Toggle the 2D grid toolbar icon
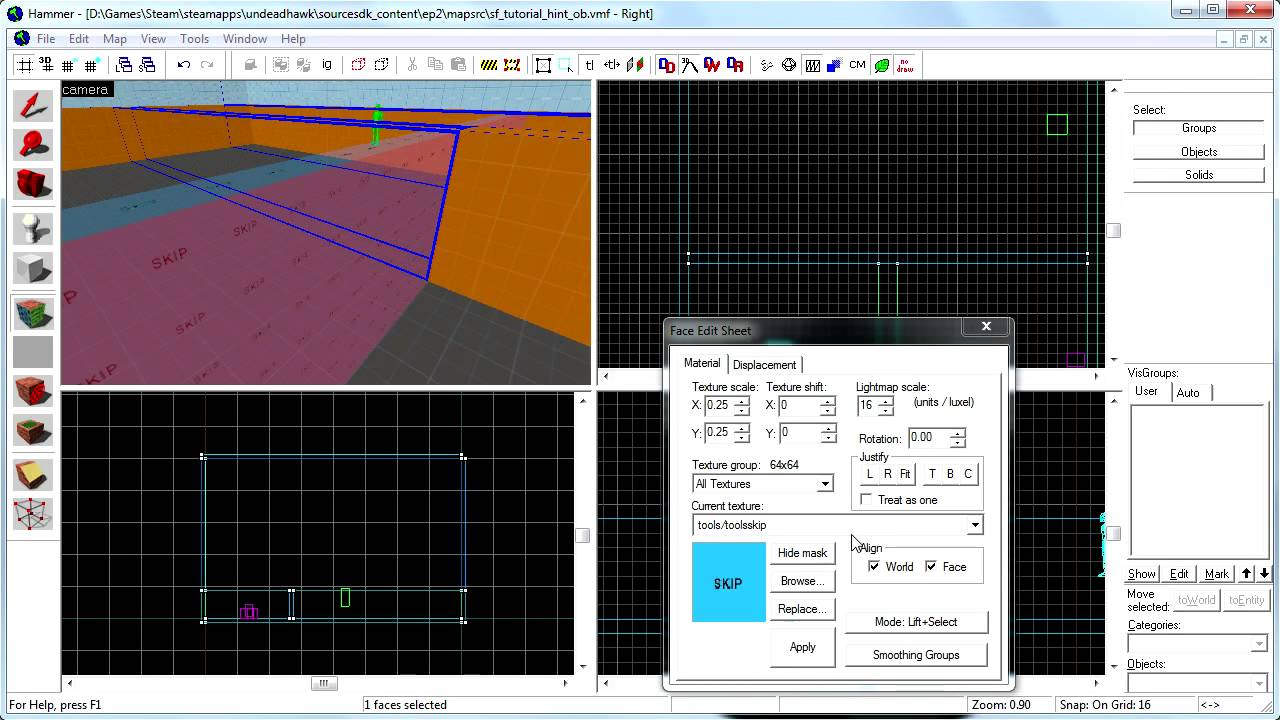 coord(25,65)
